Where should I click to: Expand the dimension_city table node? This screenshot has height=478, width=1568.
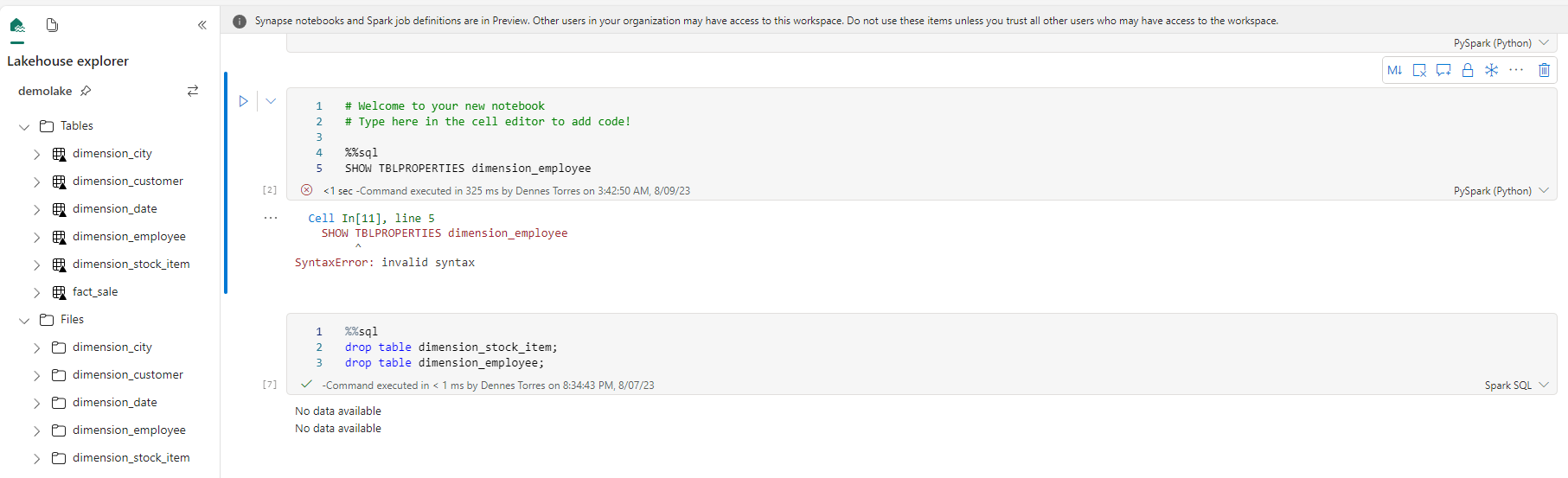36,154
